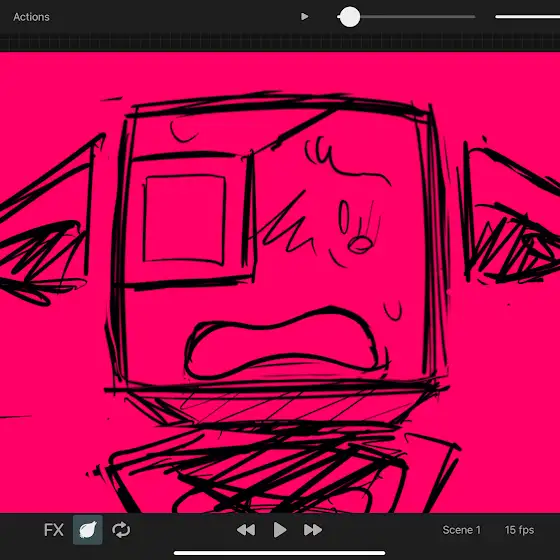Click the home indicator bar at bottom
The width and height of the screenshot is (560, 560).
click(280, 553)
